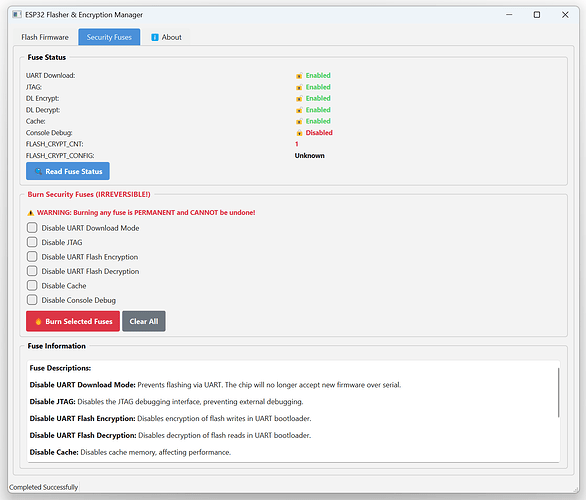Select the Disable Cache checkbox

[32, 286]
